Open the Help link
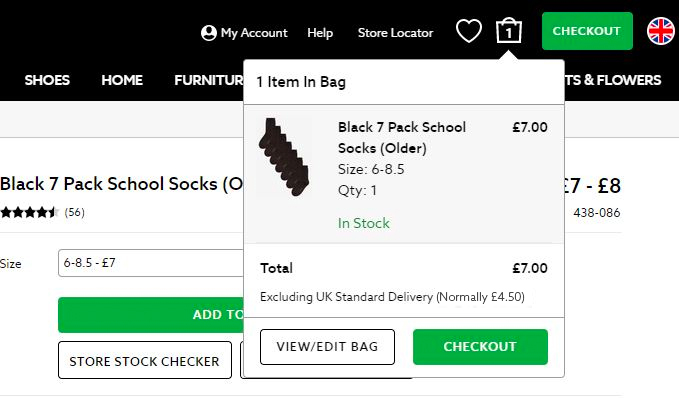The height and width of the screenshot is (398, 679). 320,33
